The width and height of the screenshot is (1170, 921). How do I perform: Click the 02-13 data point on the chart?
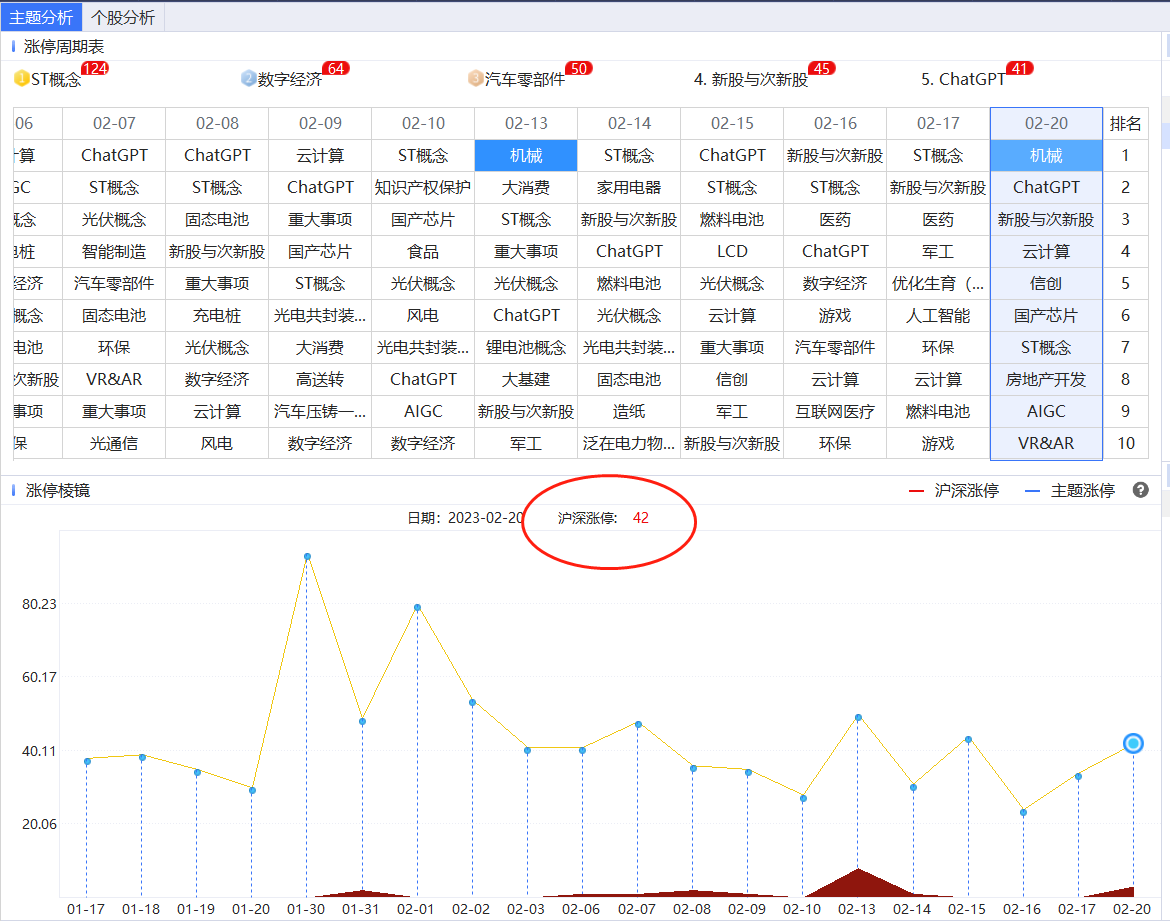pyautogui.click(x=858, y=717)
